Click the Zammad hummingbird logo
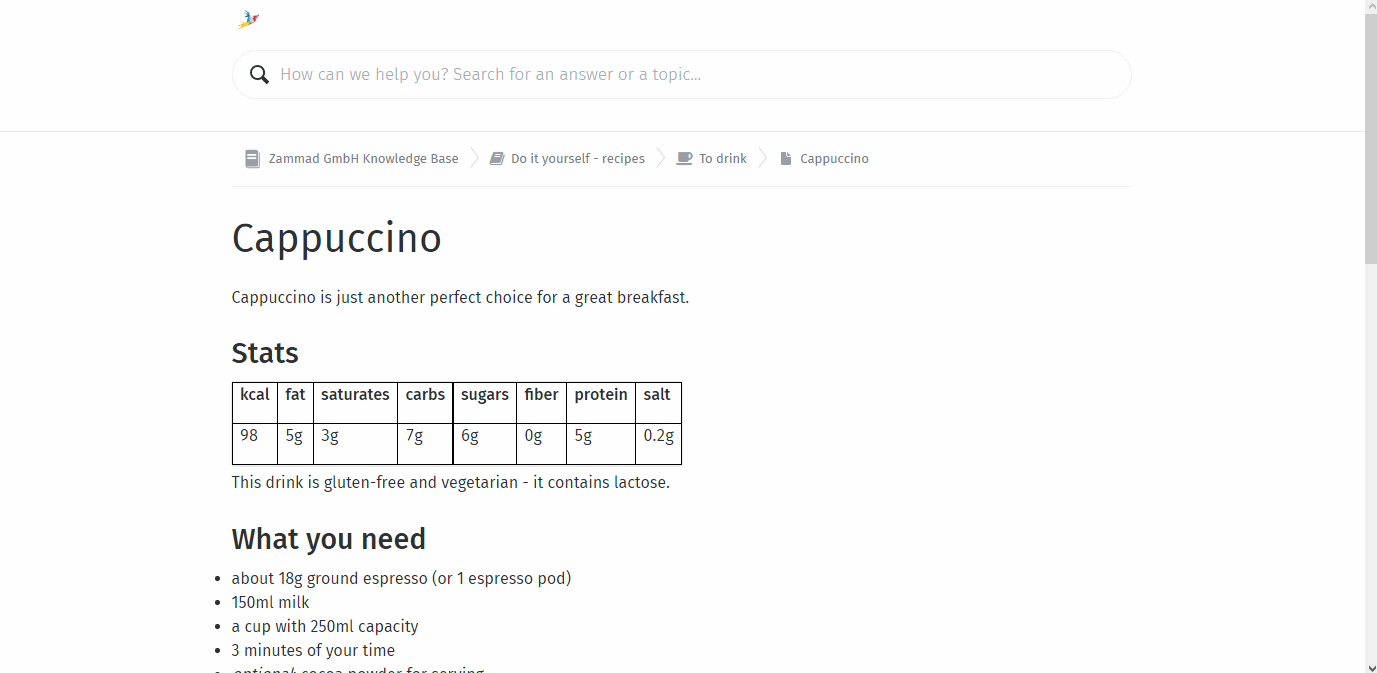This screenshot has width=1377, height=673. pyautogui.click(x=247, y=18)
